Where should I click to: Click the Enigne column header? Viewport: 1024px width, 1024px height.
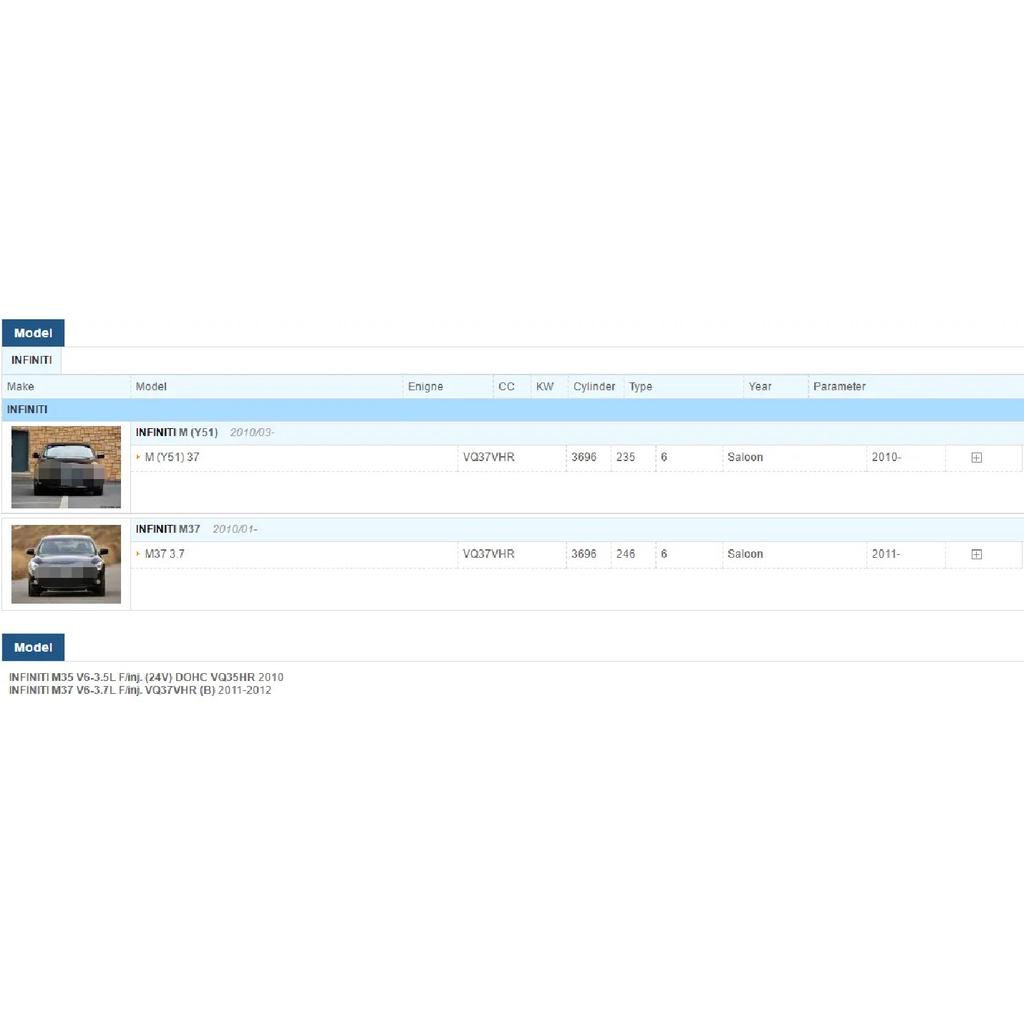point(425,387)
